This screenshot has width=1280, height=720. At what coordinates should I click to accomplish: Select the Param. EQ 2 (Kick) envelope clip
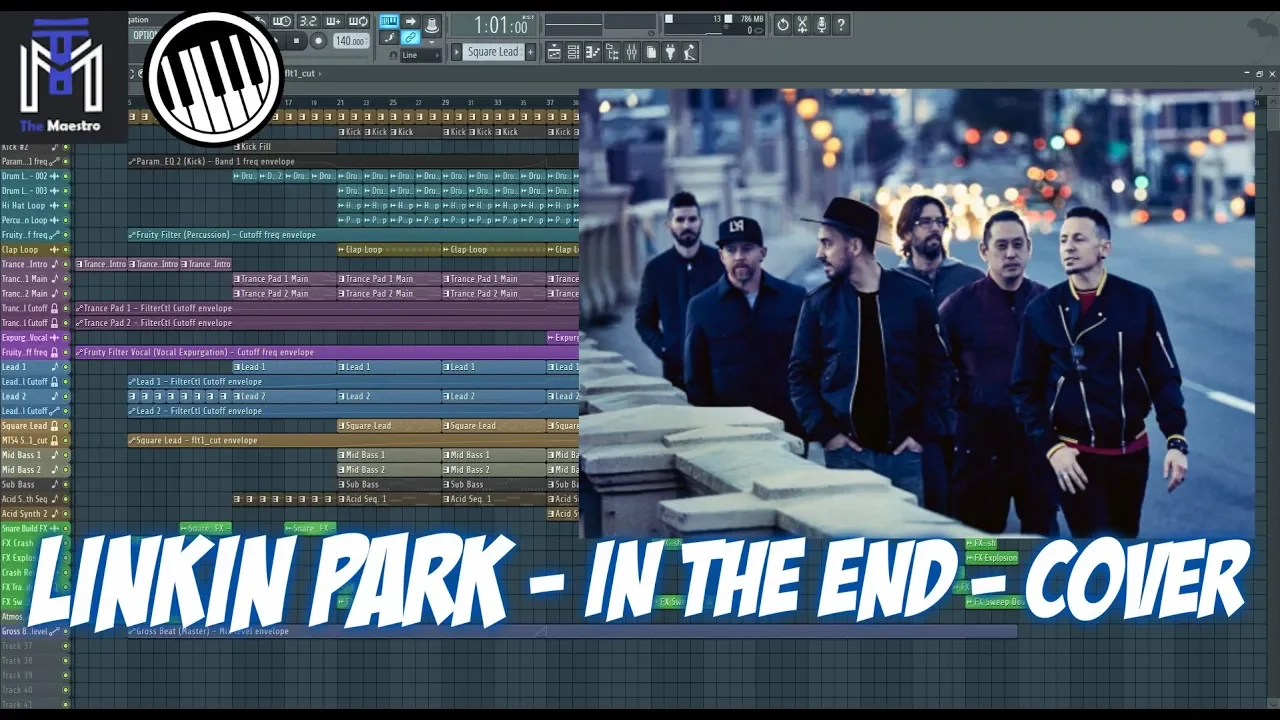(353, 161)
